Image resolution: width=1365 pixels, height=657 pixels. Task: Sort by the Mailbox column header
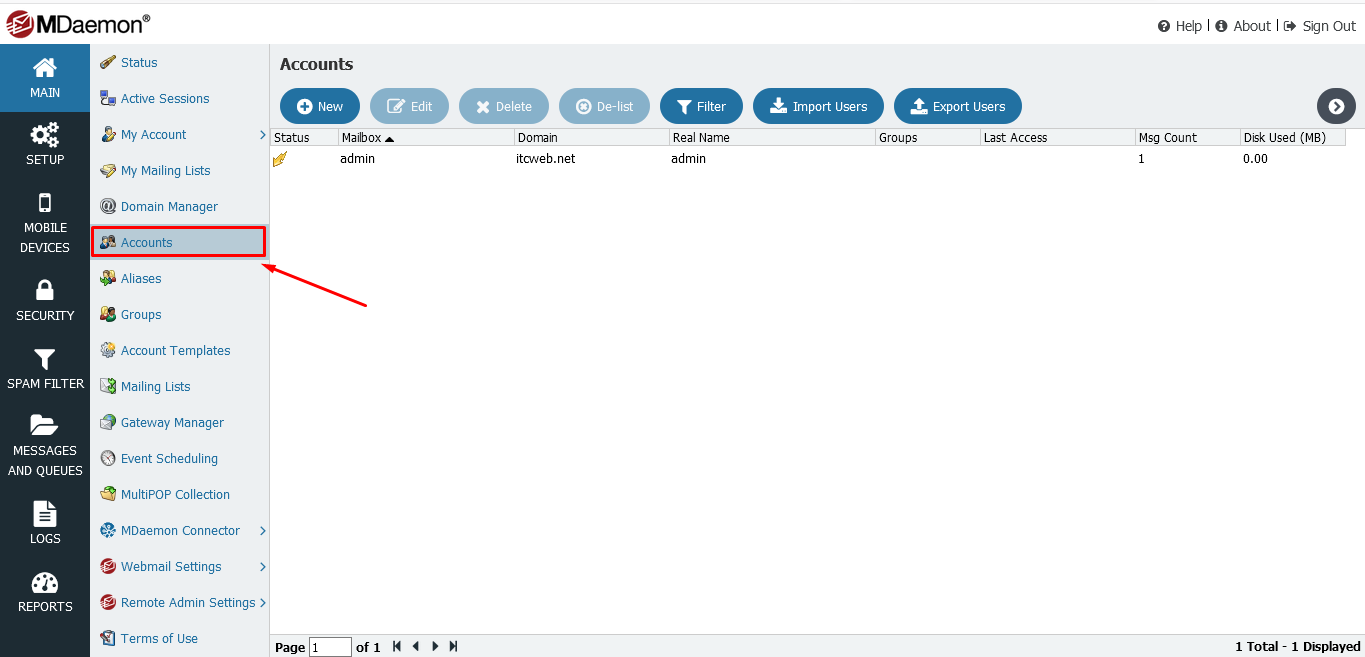[427, 137]
